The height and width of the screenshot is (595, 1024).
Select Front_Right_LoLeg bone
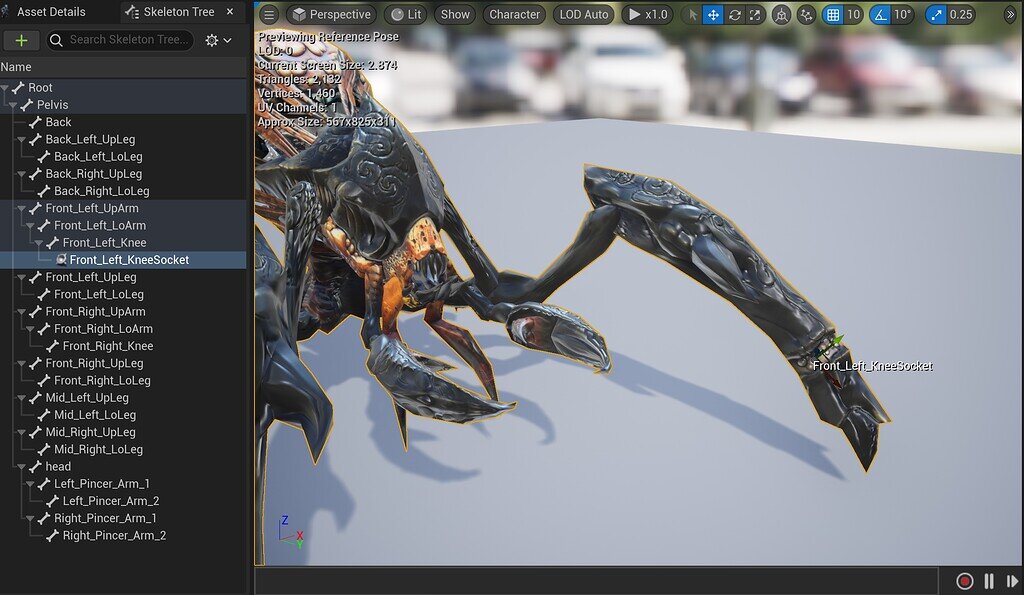coord(102,380)
